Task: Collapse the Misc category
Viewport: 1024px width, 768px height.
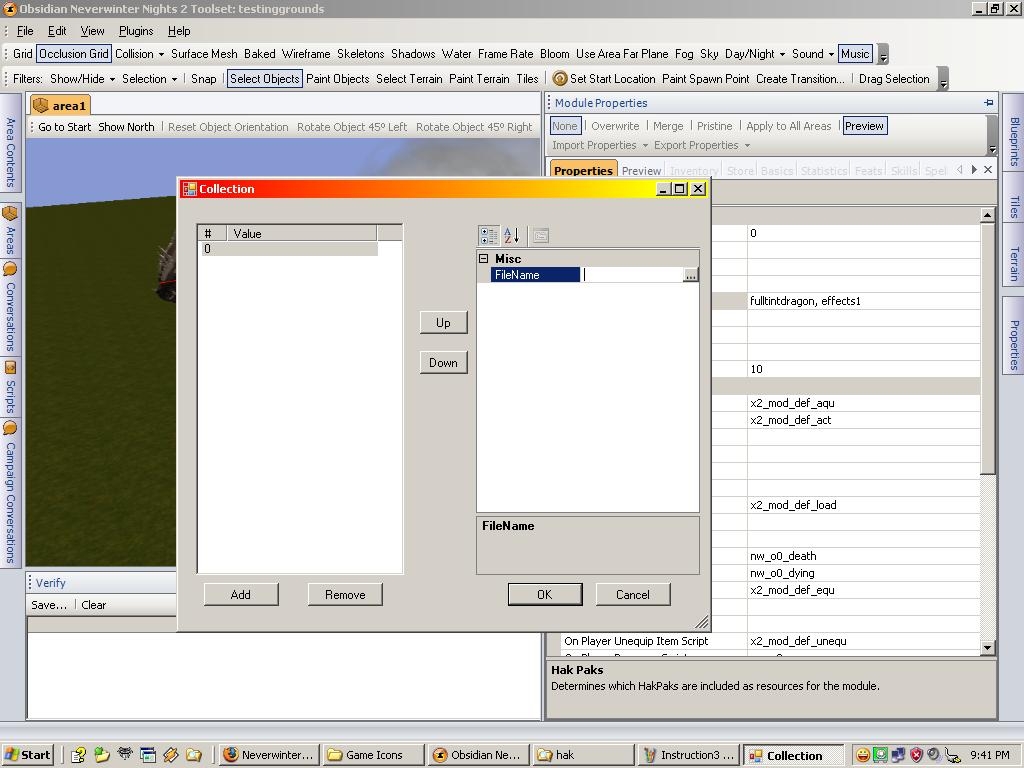Action: 484,259
